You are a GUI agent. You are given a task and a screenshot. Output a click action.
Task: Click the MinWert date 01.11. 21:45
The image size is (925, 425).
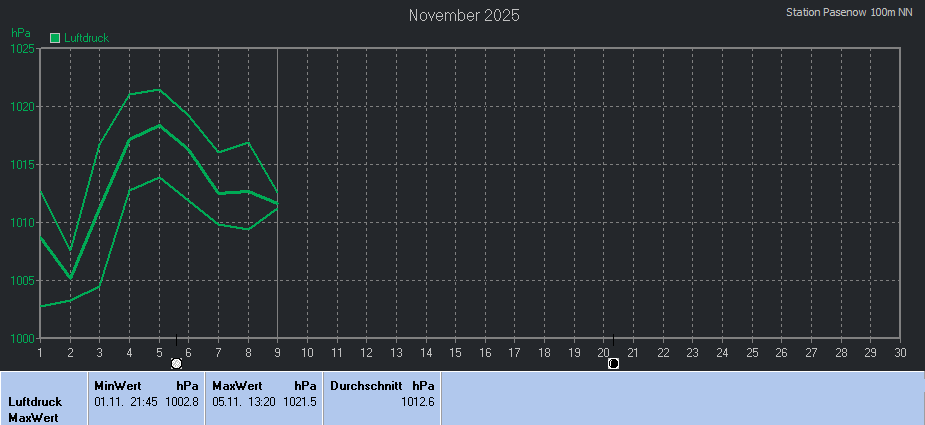coord(126,401)
